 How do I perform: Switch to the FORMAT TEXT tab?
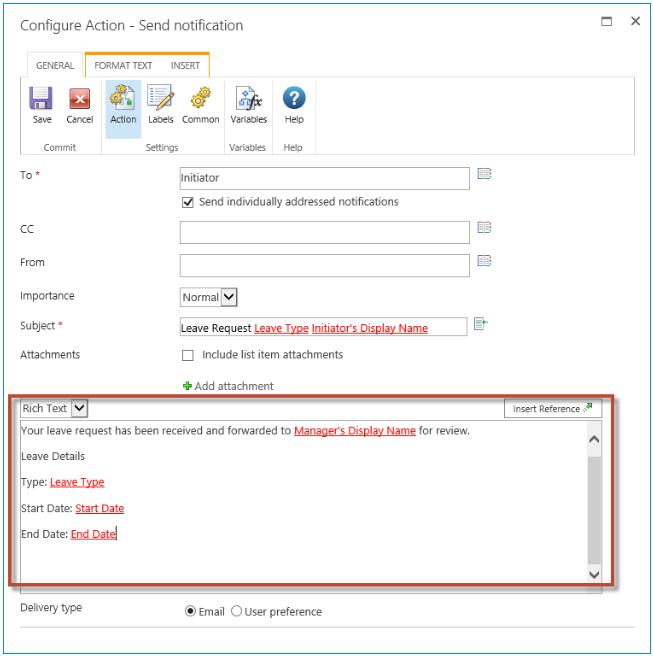pos(123,66)
